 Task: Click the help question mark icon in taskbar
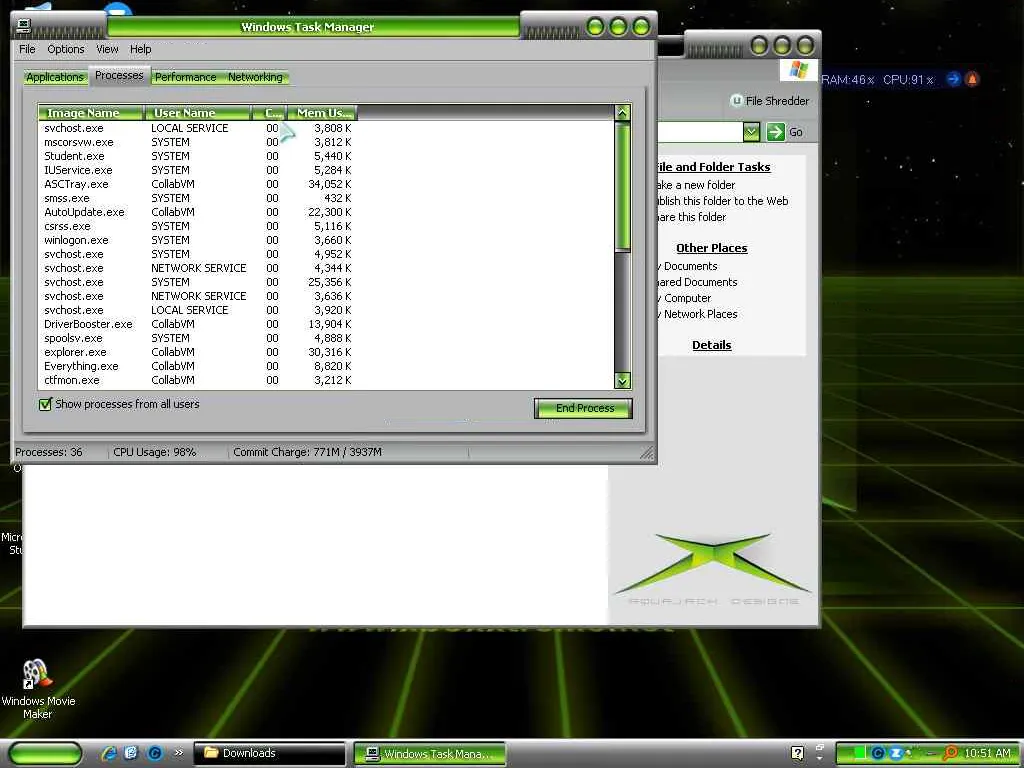point(797,753)
